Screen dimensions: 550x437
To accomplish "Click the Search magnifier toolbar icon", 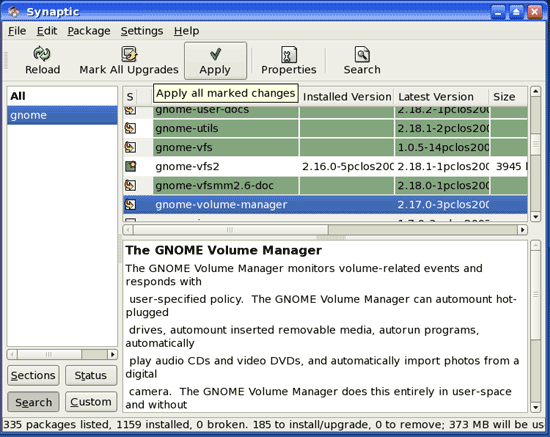I will tap(362, 54).
